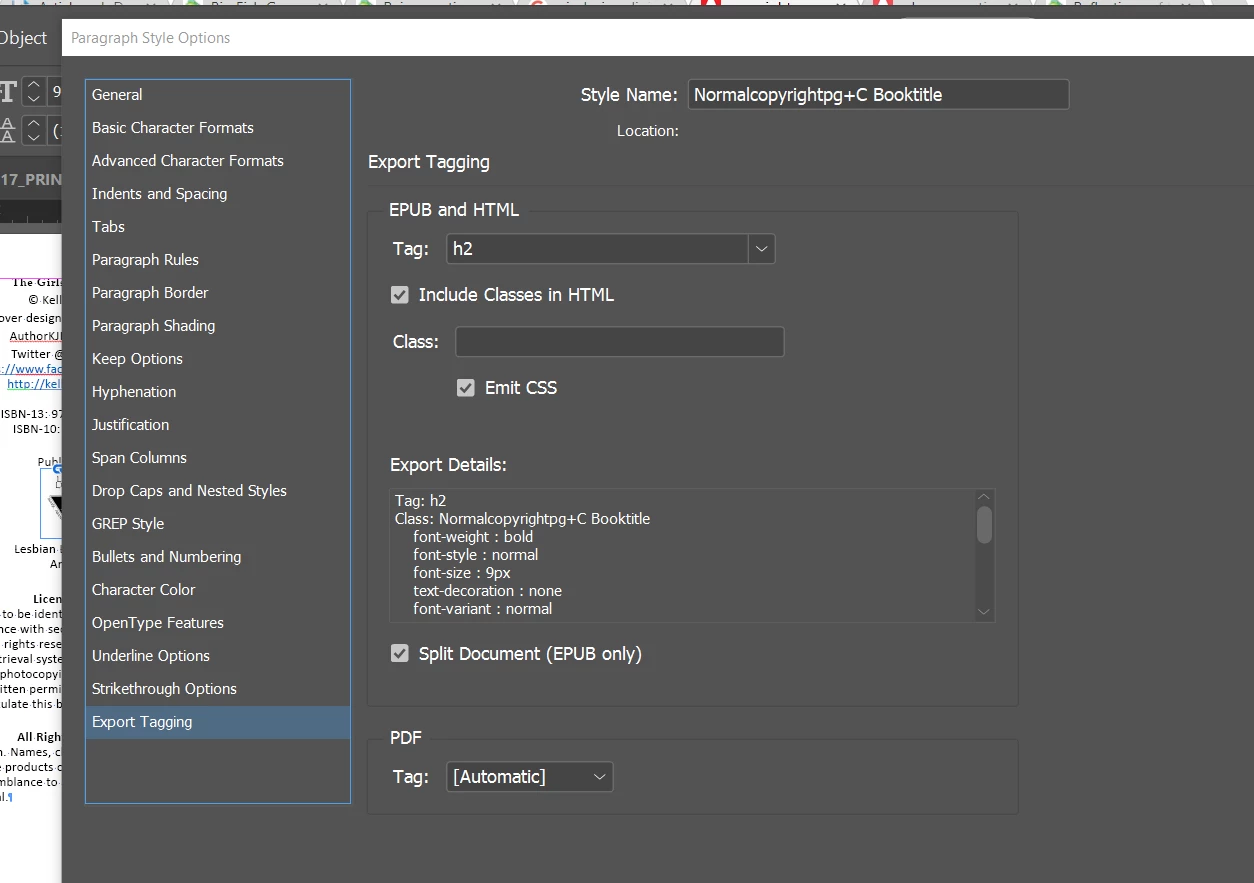Go to Paragraph Border category
1254x883 pixels.
coord(218,293)
